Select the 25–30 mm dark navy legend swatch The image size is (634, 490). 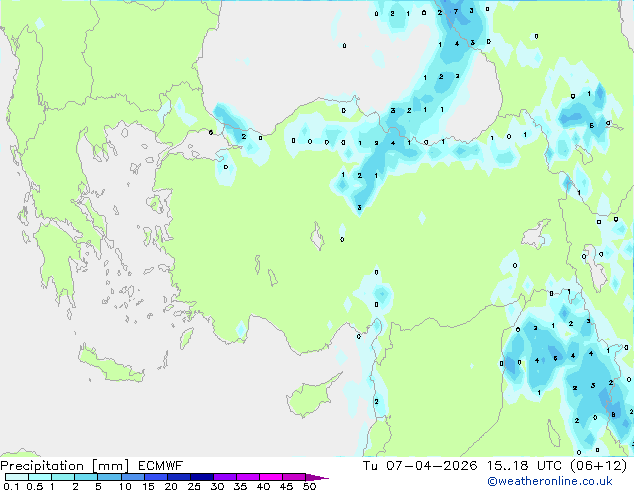tap(201, 477)
